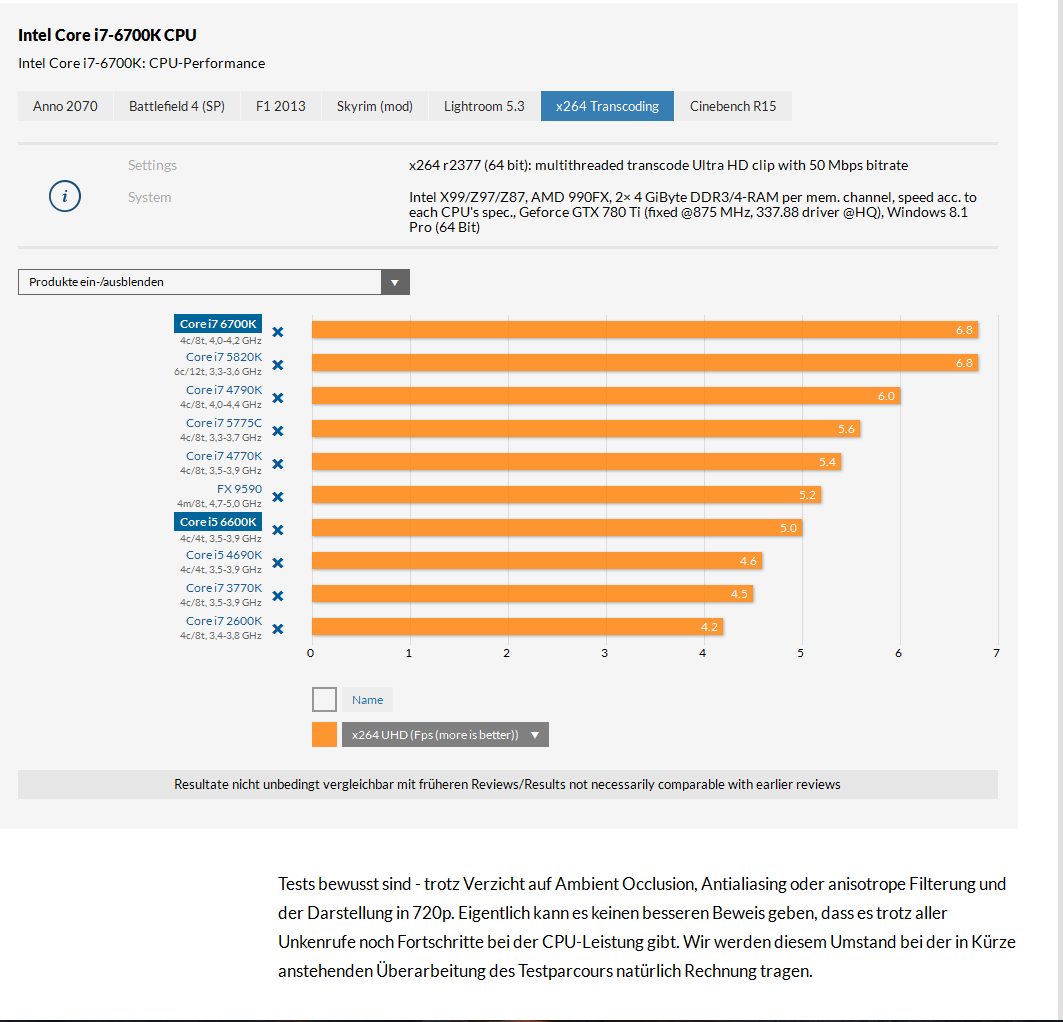Remove Core i7 4770K with its X icon
The width and height of the screenshot is (1063, 1022).
click(278, 464)
